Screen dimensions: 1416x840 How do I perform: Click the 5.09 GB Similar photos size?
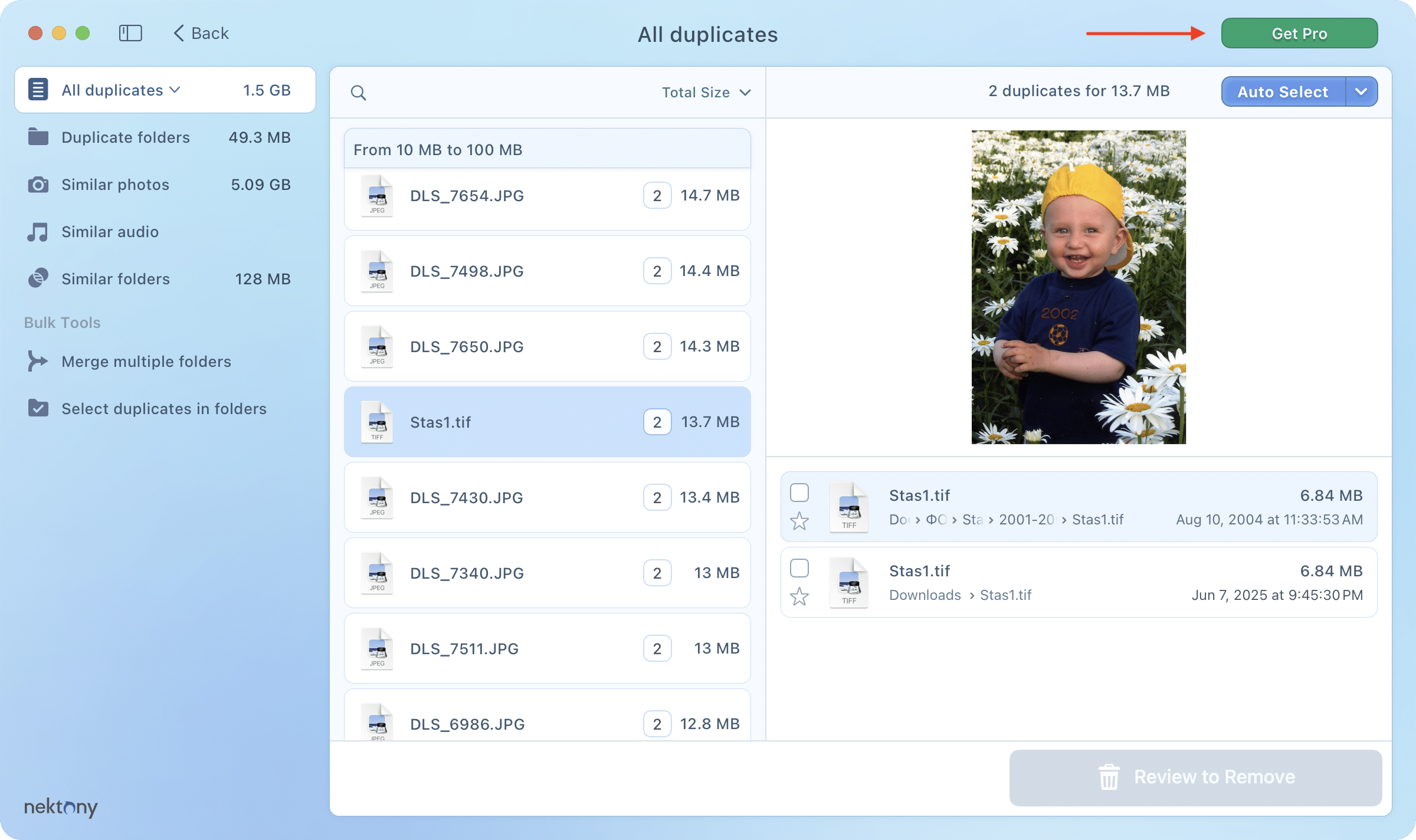pyautogui.click(x=261, y=185)
